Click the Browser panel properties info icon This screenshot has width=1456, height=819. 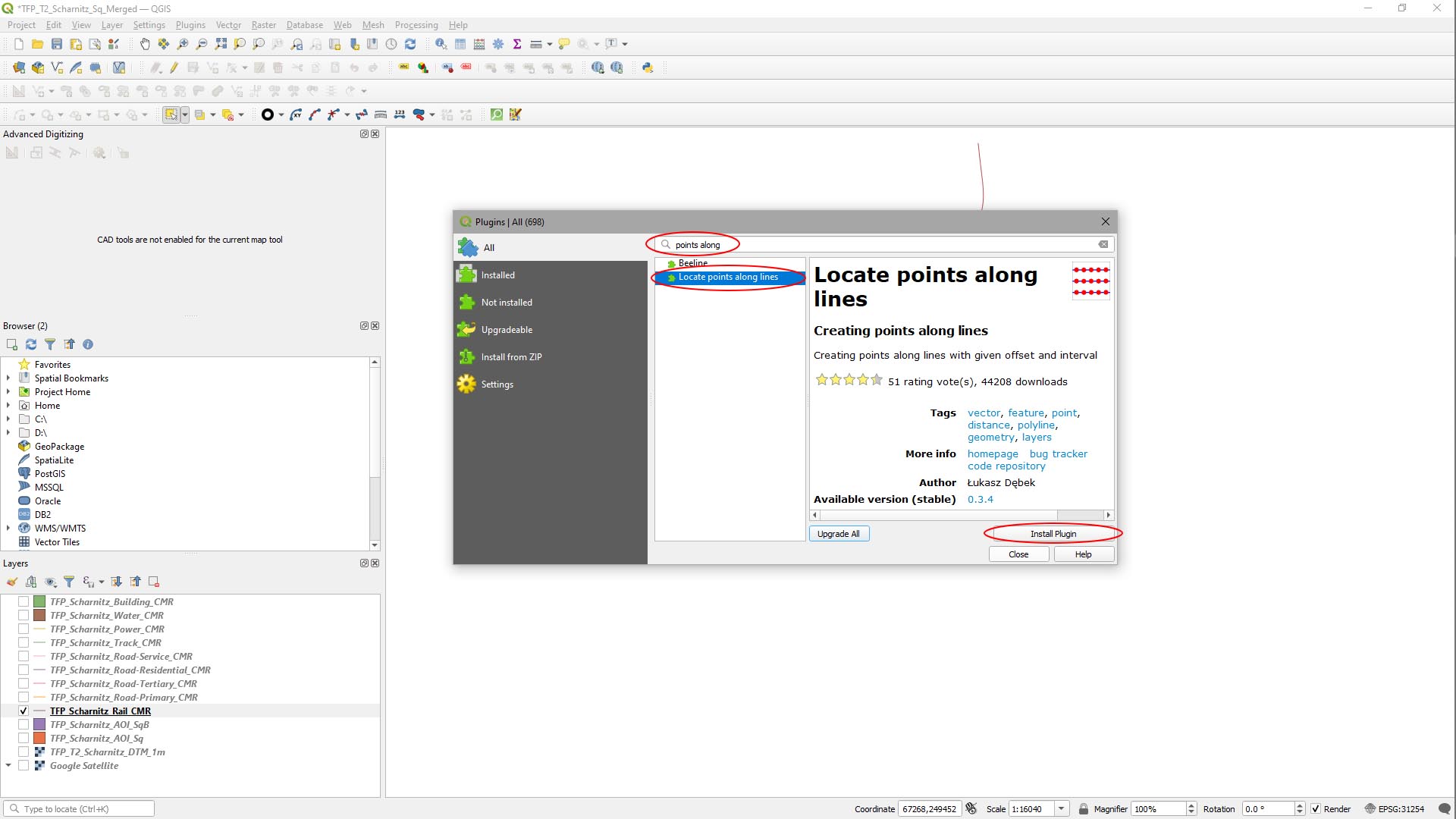pyautogui.click(x=88, y=344)
